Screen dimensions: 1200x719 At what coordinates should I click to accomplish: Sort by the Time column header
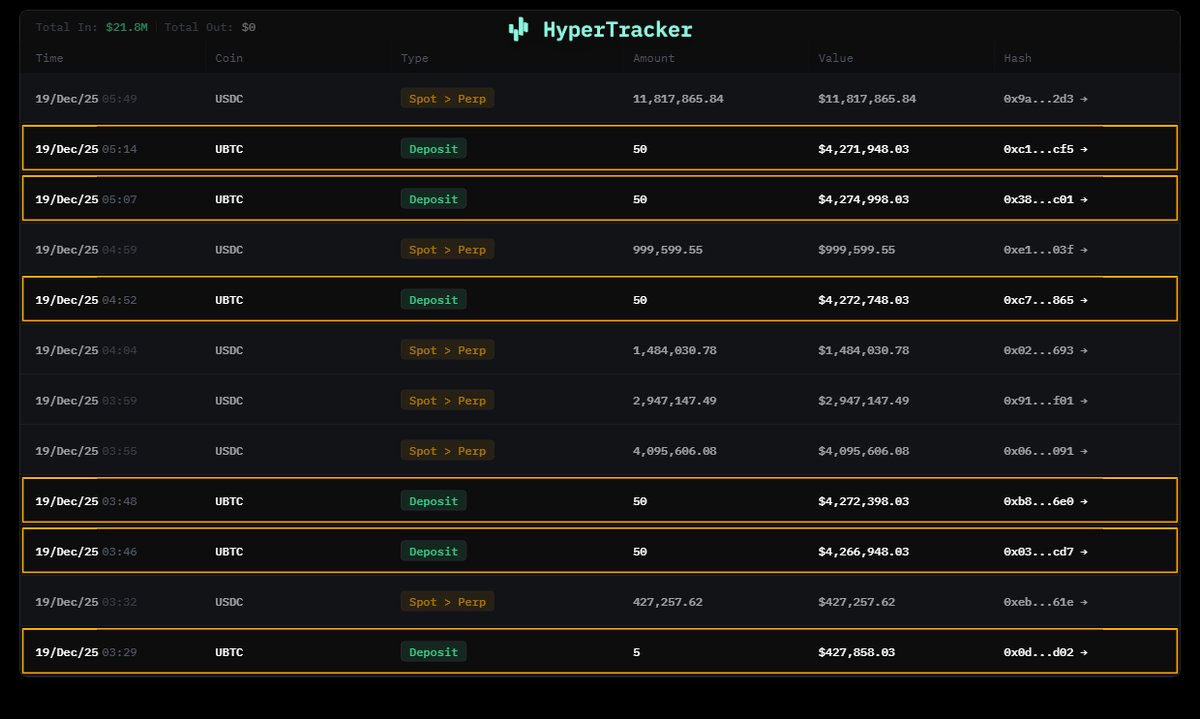[49, 58]
